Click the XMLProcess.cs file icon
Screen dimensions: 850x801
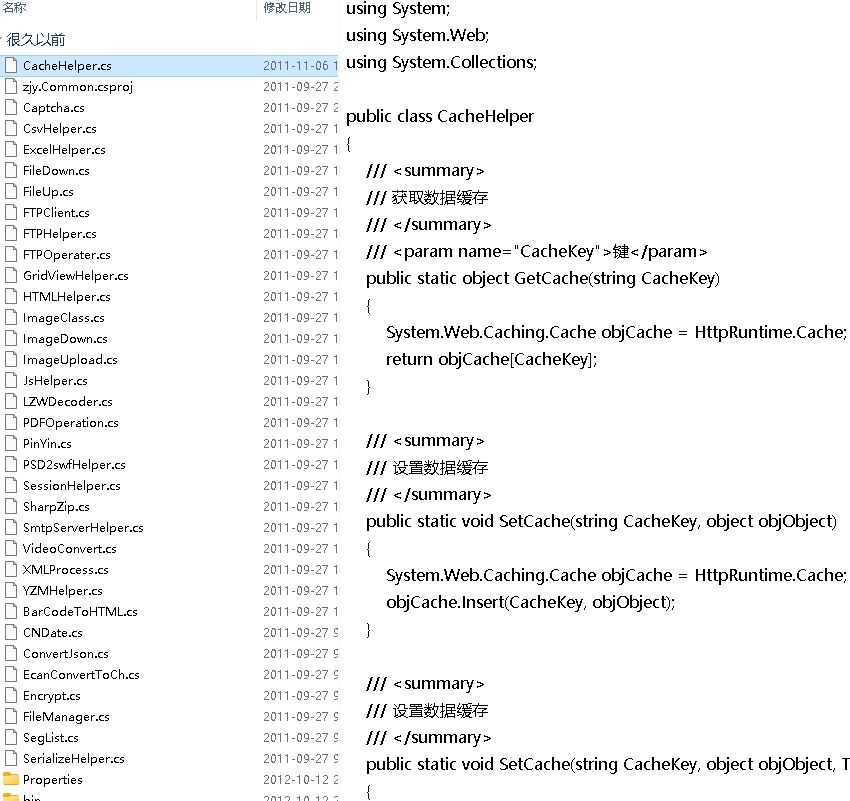click(11, 570)
